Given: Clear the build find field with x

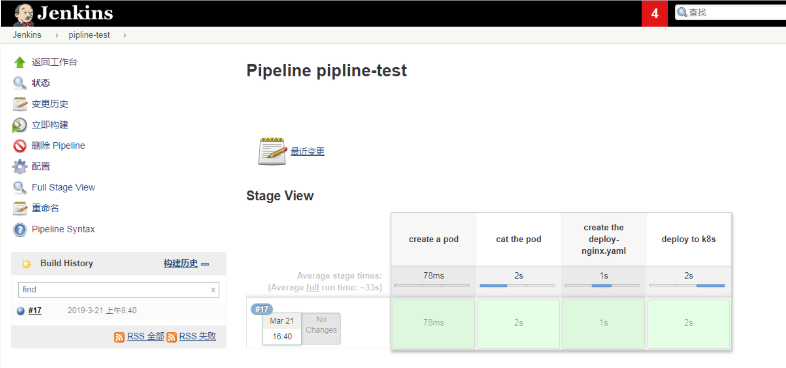Looking at the screenshot, I should click(x=213, y=290).
